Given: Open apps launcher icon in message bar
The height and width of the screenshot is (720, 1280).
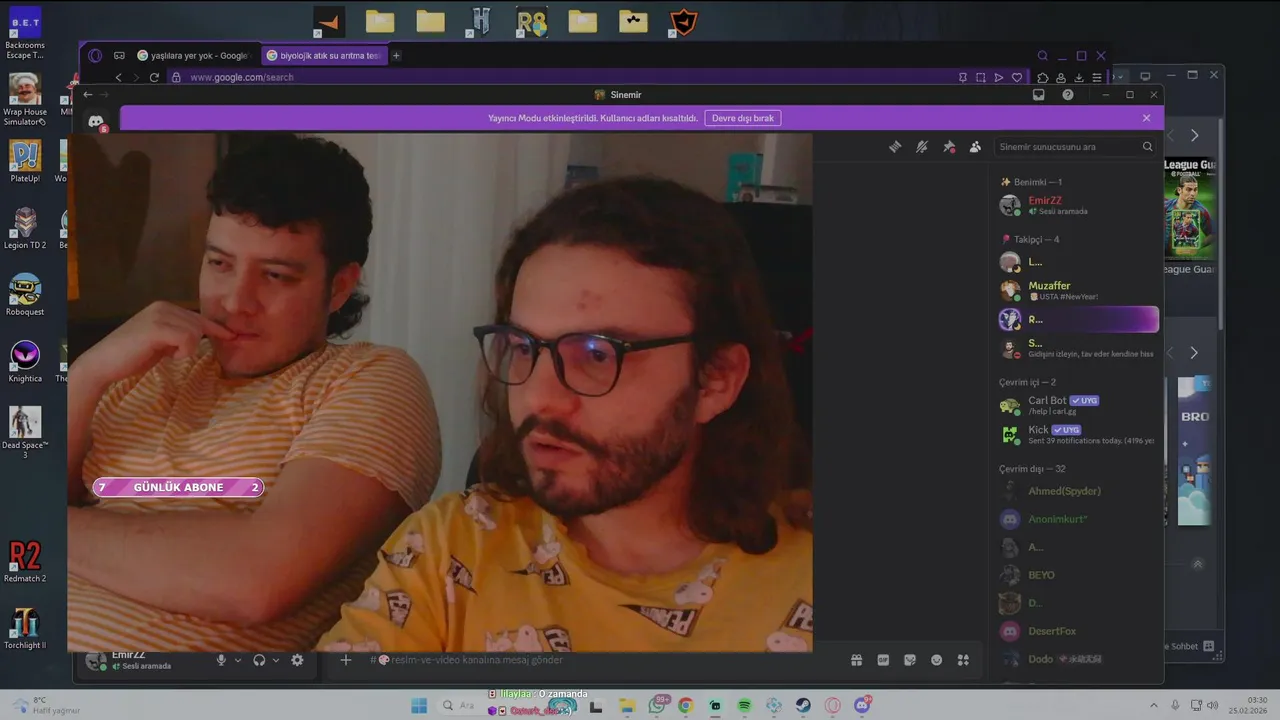Looking at the screenshot, I should (963, 660).
